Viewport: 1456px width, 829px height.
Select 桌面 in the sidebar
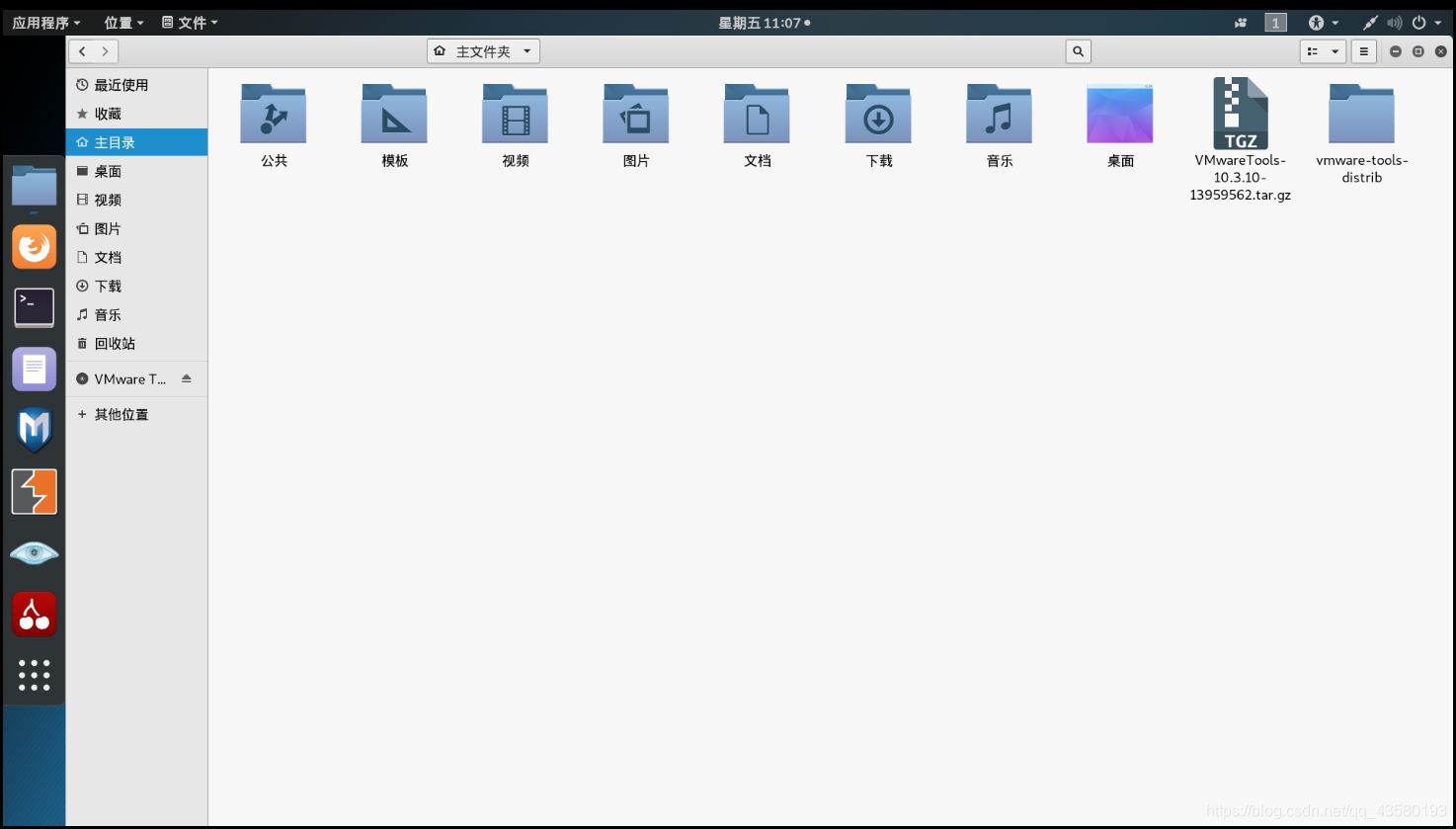[x=136, y=171]
